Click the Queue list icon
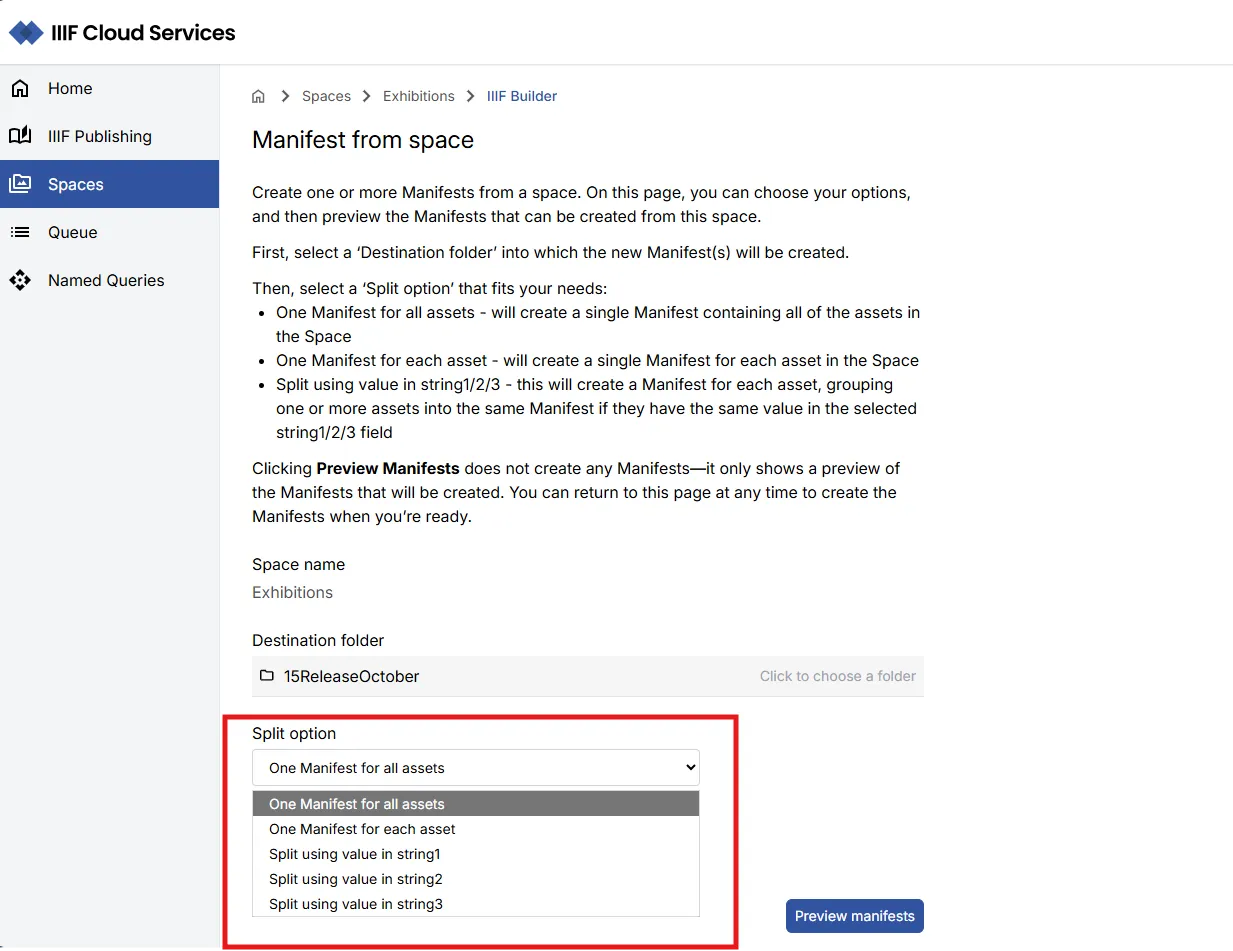Image resolution: width=1233 pixels, height=951 pixels. pyautogui.click(x=20, y=232)
